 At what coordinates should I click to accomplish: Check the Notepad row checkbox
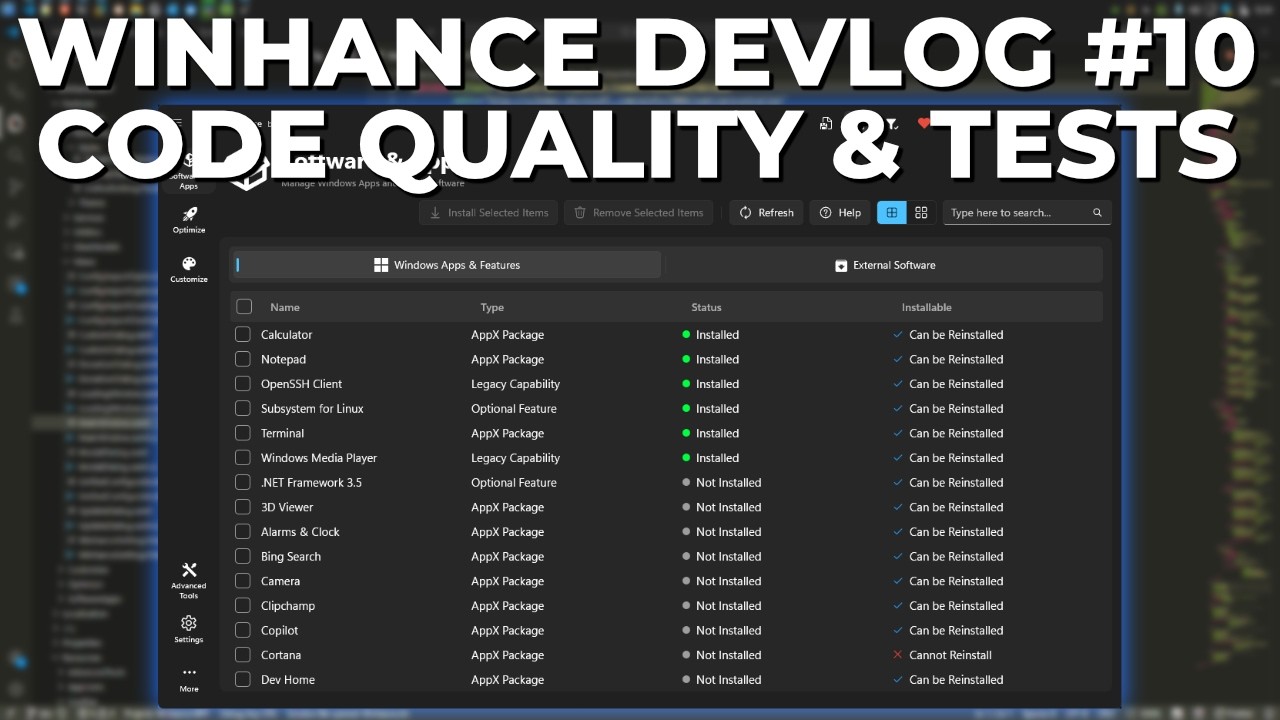[x=243, y=359]
